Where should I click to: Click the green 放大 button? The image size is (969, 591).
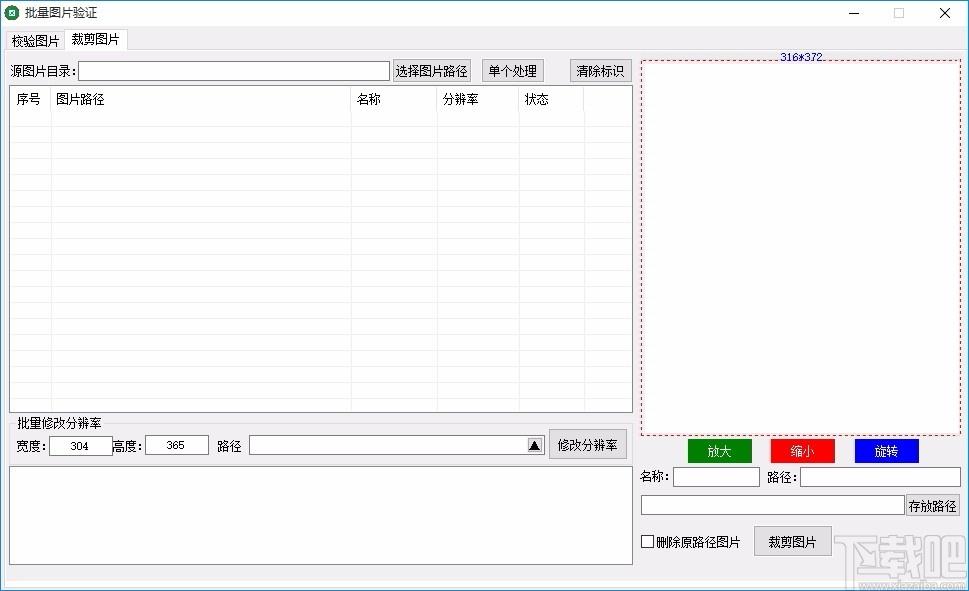[719, 451]
